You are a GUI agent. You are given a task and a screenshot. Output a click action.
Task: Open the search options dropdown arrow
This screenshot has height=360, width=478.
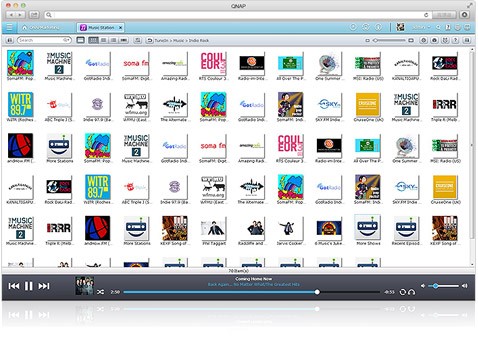[x=67, y=40]
